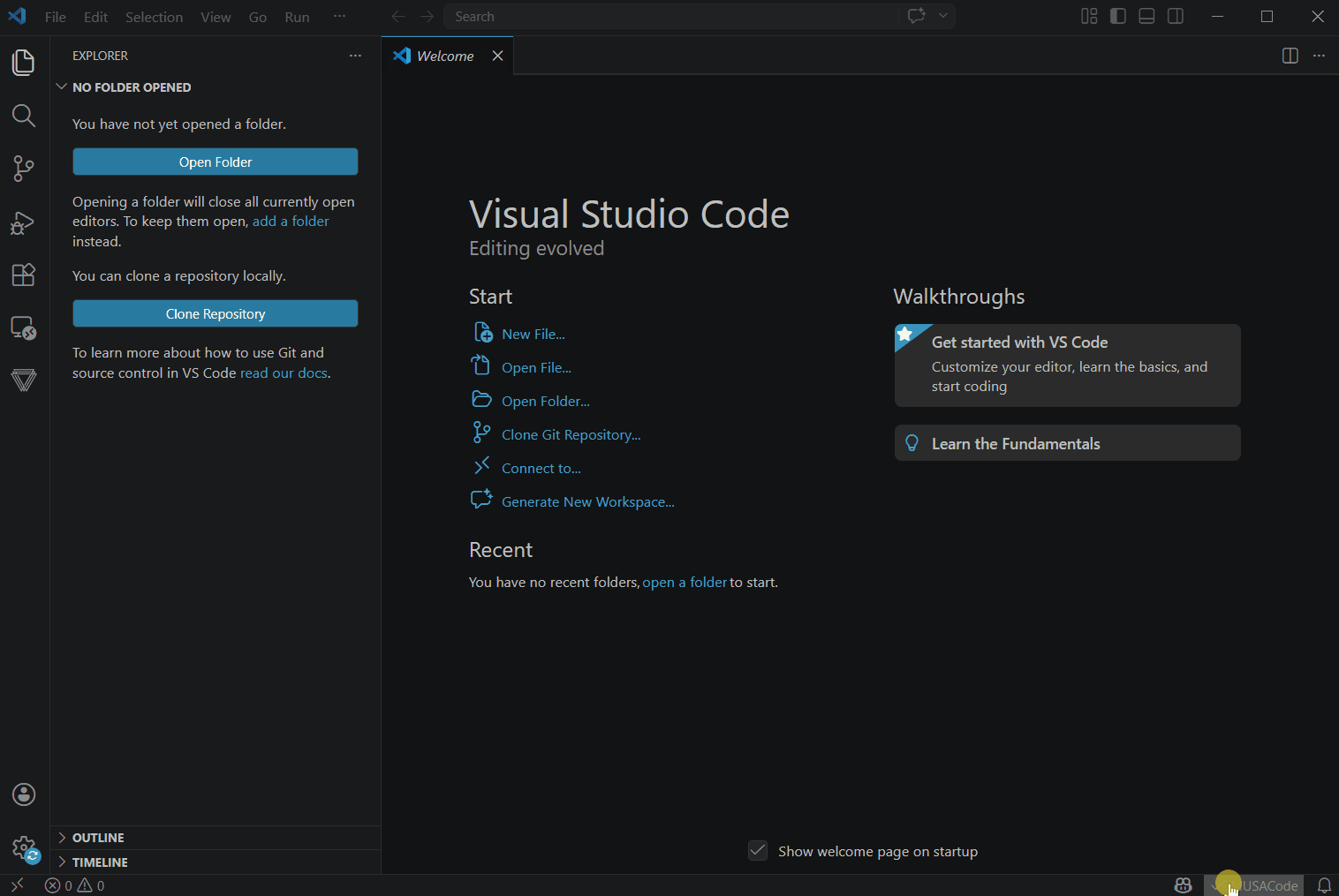Open the Accounts menu icon
The width and height of the screenshot is (1339, 896).
[x=24, y=794]
